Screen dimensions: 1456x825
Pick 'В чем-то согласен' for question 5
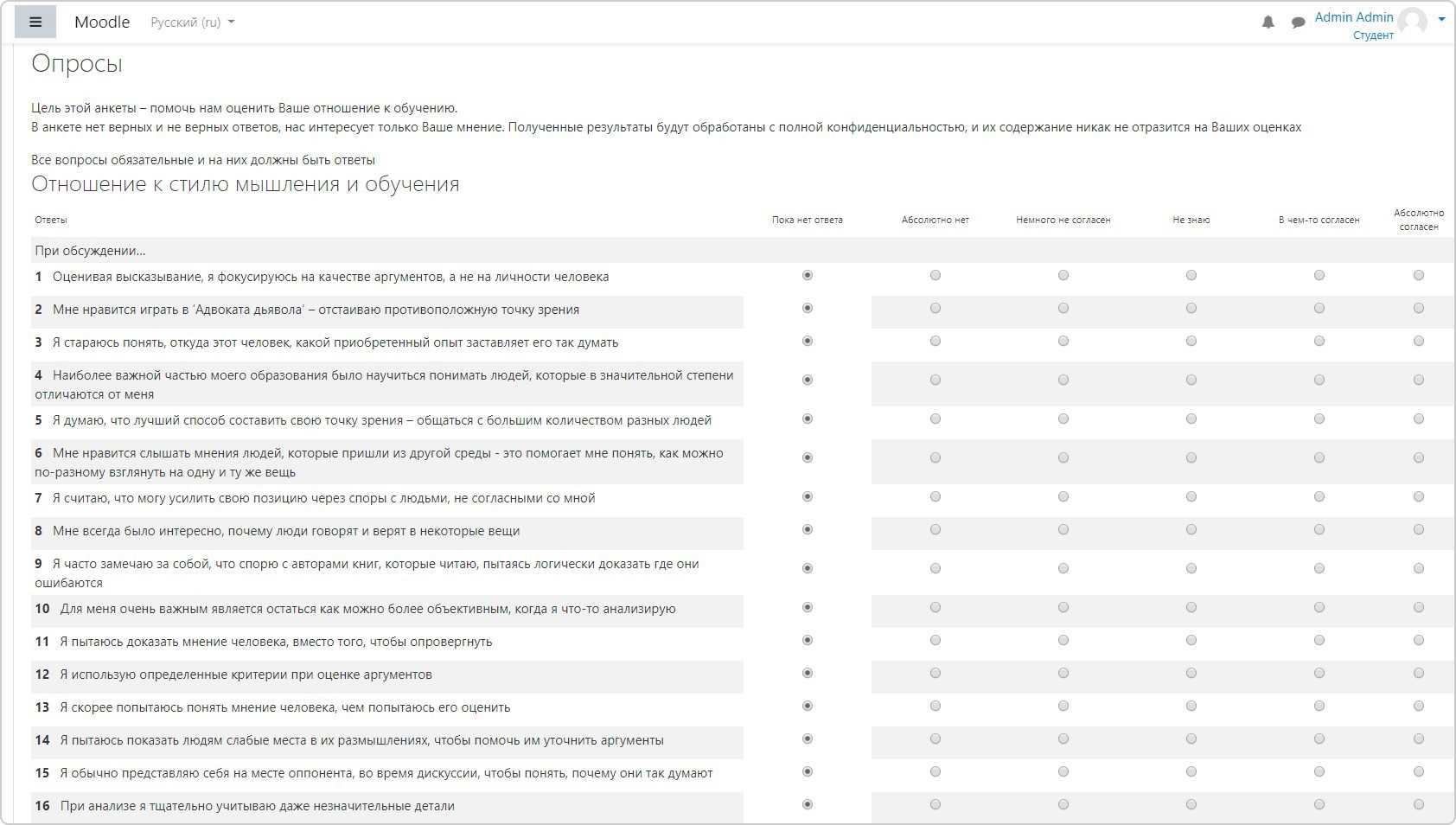tap(1319, 419)
